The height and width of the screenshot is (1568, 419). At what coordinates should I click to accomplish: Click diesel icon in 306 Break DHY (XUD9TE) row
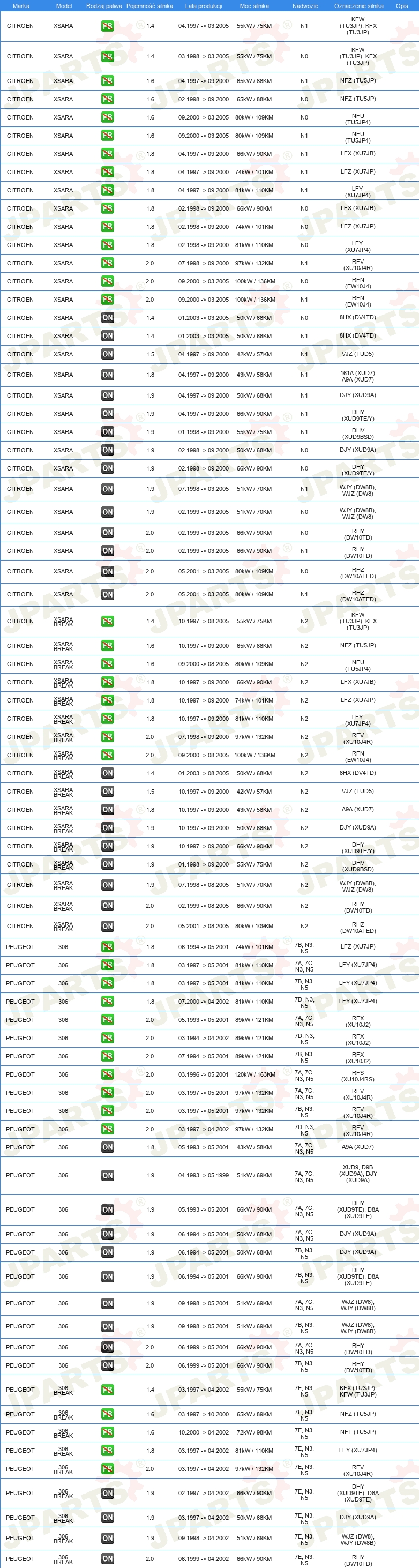pyautogui.click(x=107, y=1494)
